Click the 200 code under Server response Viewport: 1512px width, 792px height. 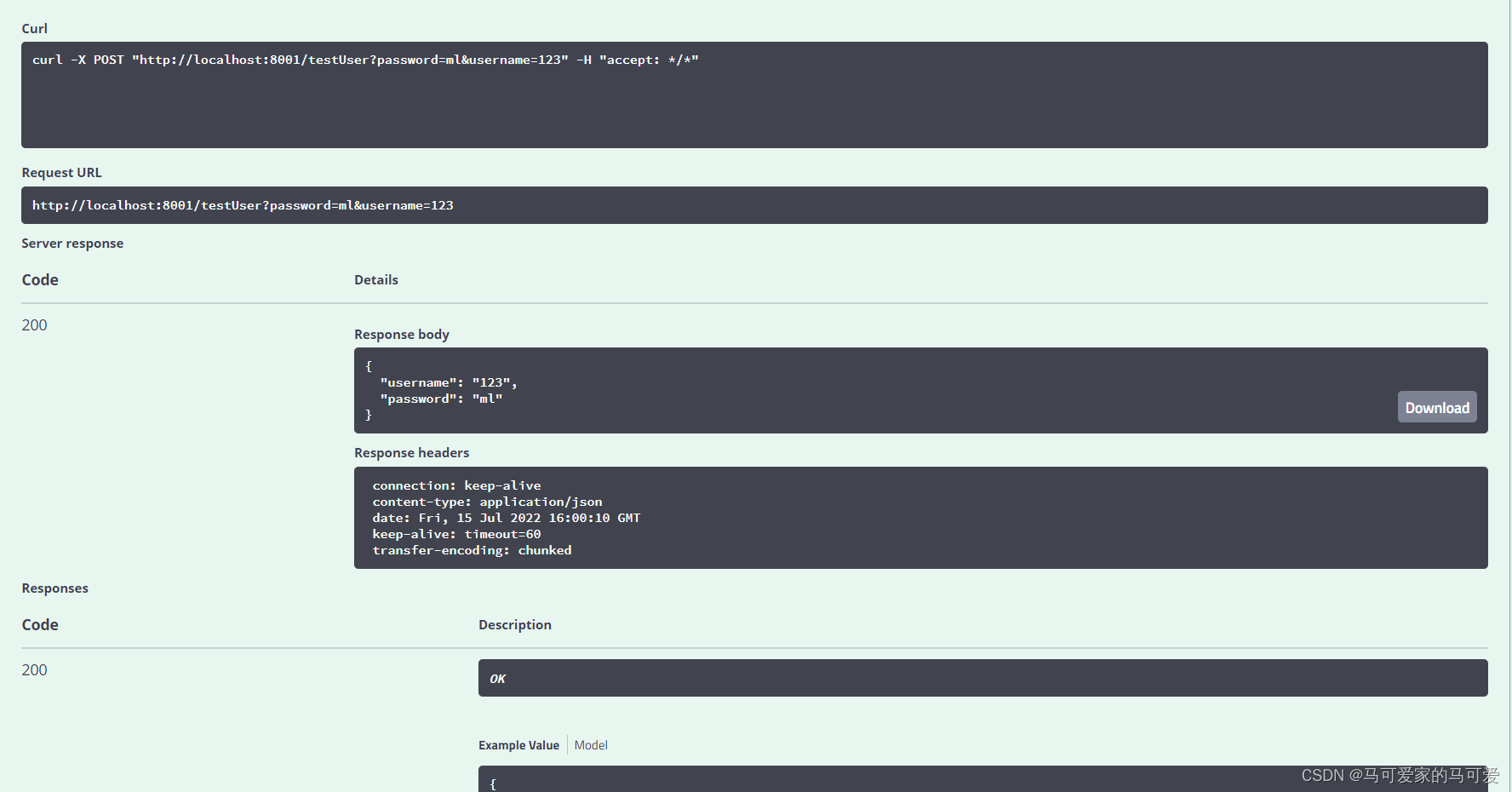[34, 325]
